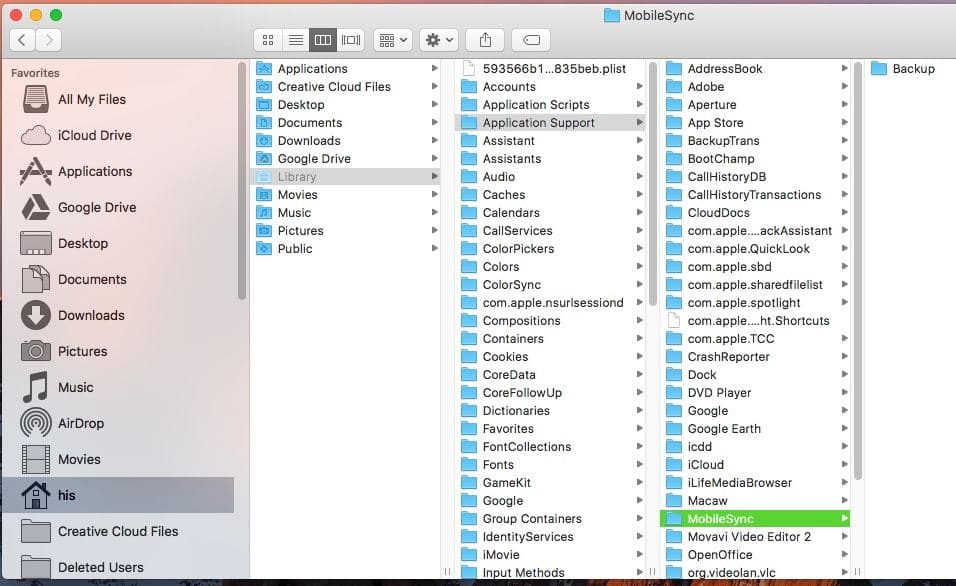Select the Google Drive folder in the first column
The width and height of the screenshot is (956, 586).
pos(346,159)
